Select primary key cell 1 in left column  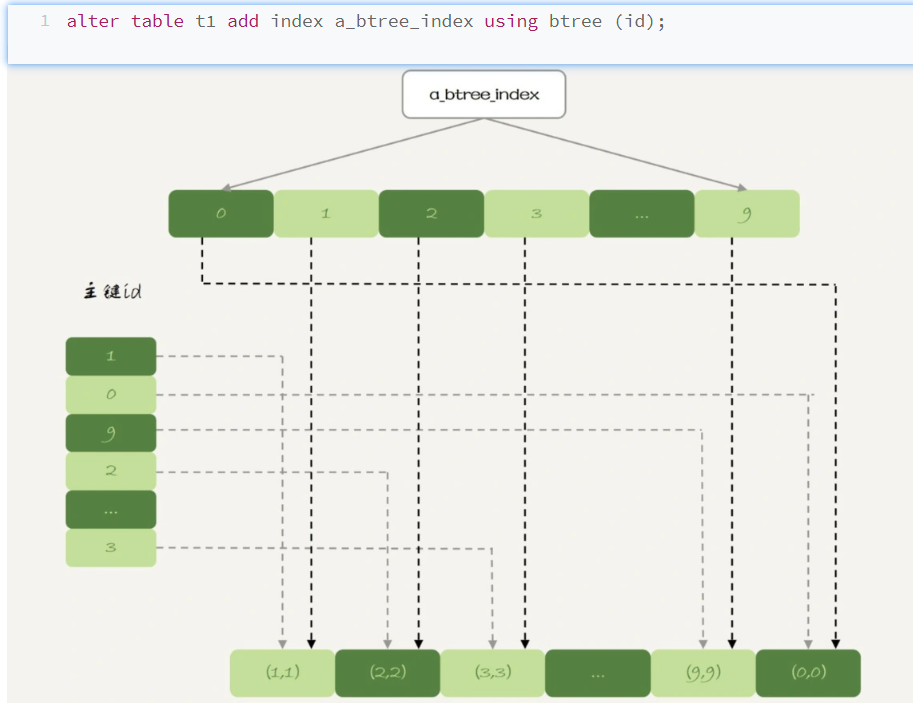point(111,356)
